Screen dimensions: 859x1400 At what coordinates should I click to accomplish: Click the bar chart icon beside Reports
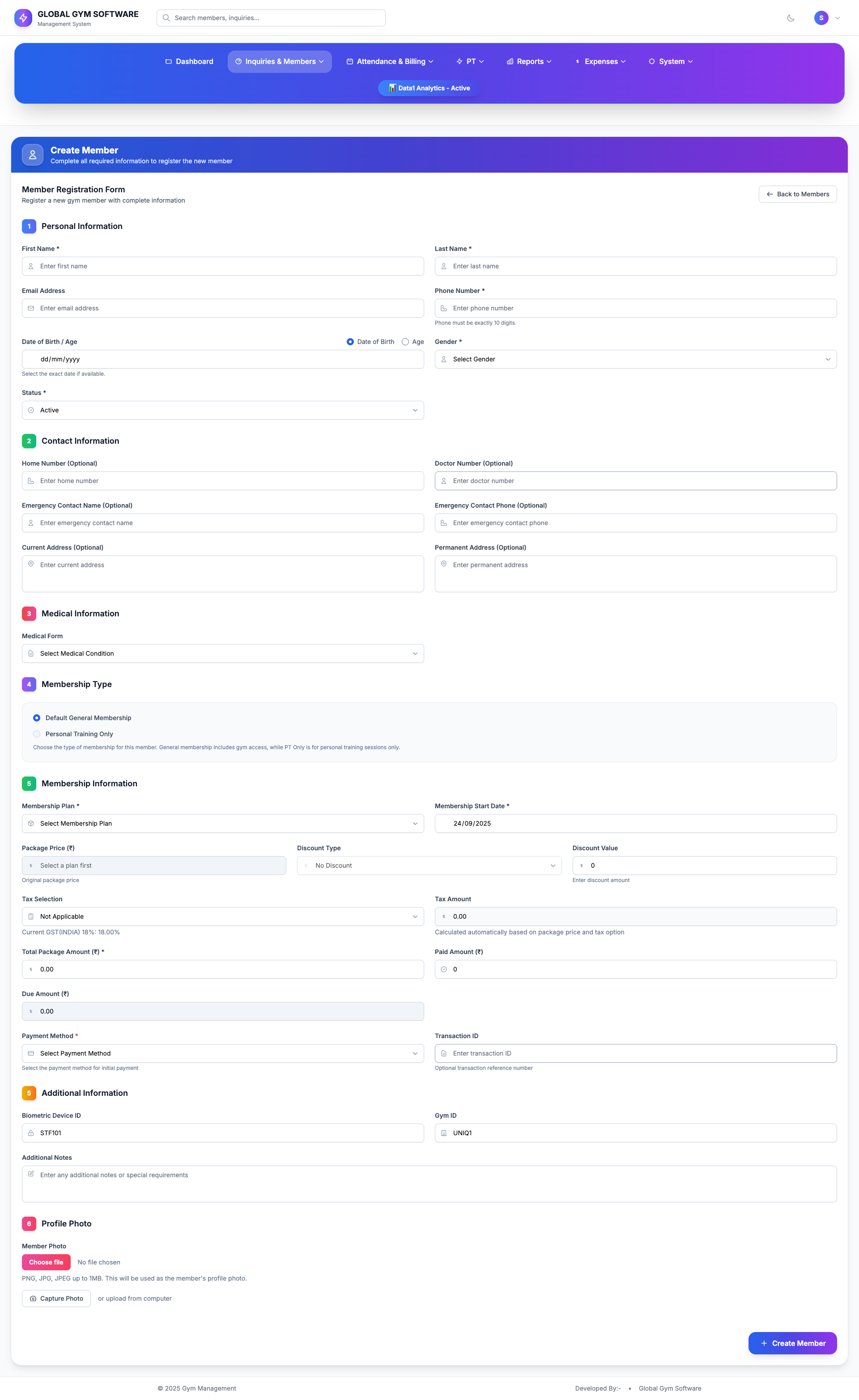[x=510, y=61]
